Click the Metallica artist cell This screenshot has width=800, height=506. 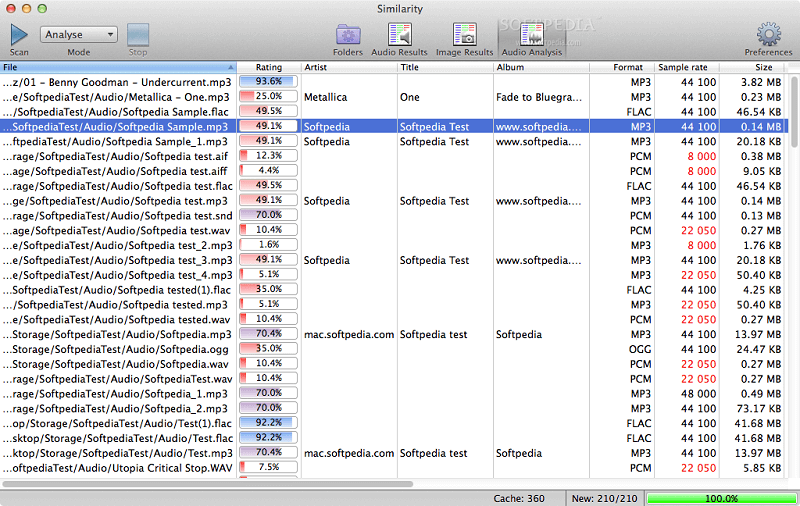pos(326,97)
